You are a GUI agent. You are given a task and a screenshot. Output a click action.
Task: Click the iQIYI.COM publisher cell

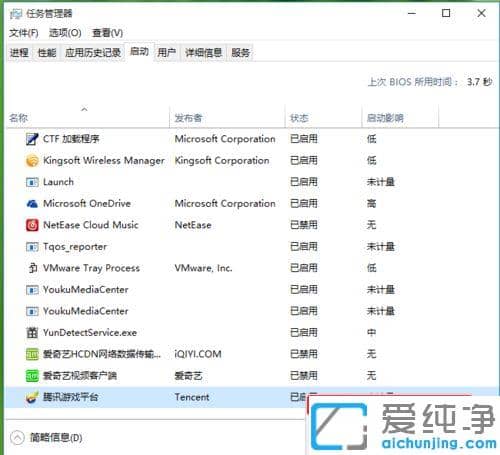pyautogui.click(x=198, y=354)
